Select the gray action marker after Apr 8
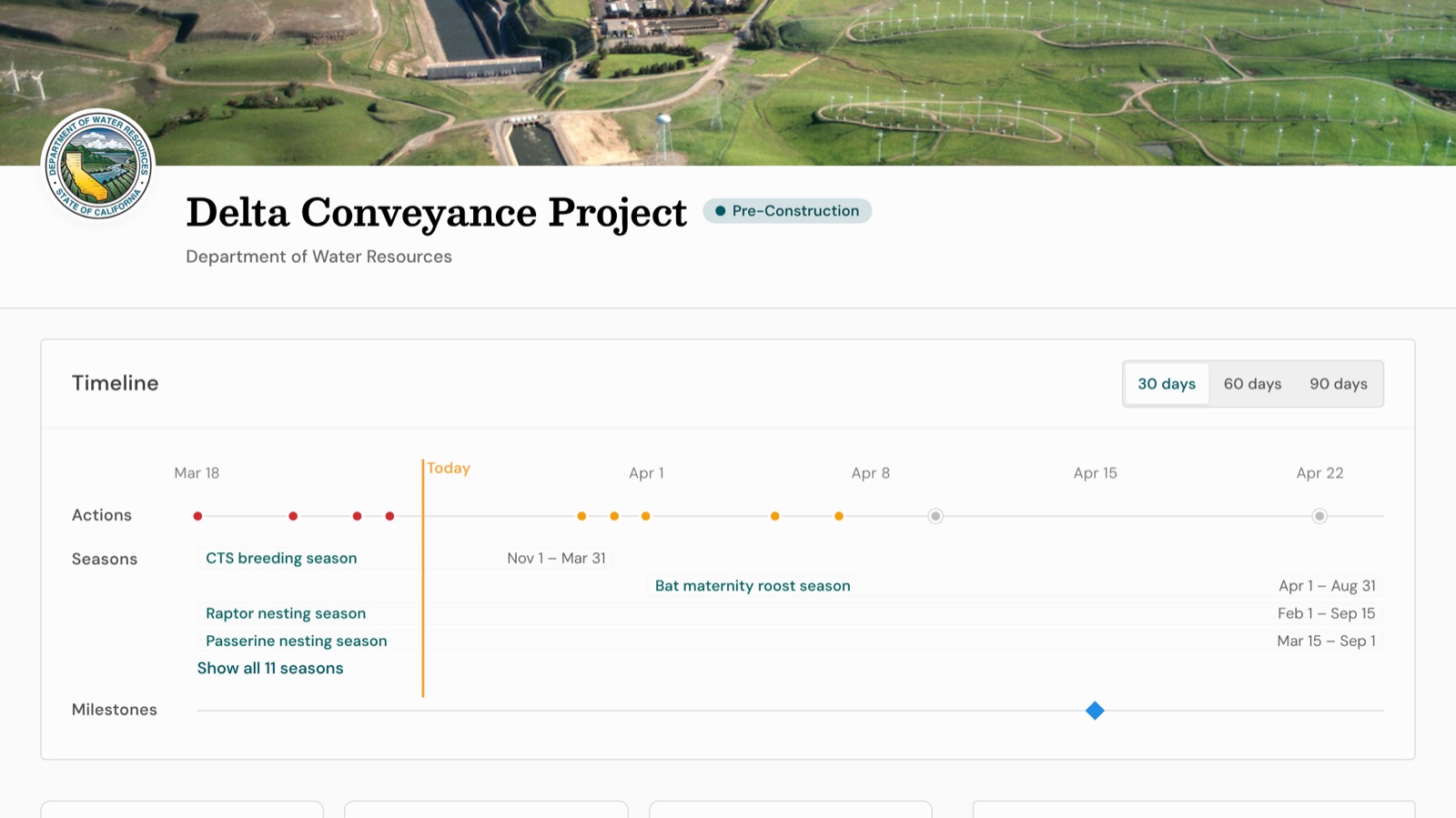Viewport: 1456px width, 818px height. coord(935,516)
